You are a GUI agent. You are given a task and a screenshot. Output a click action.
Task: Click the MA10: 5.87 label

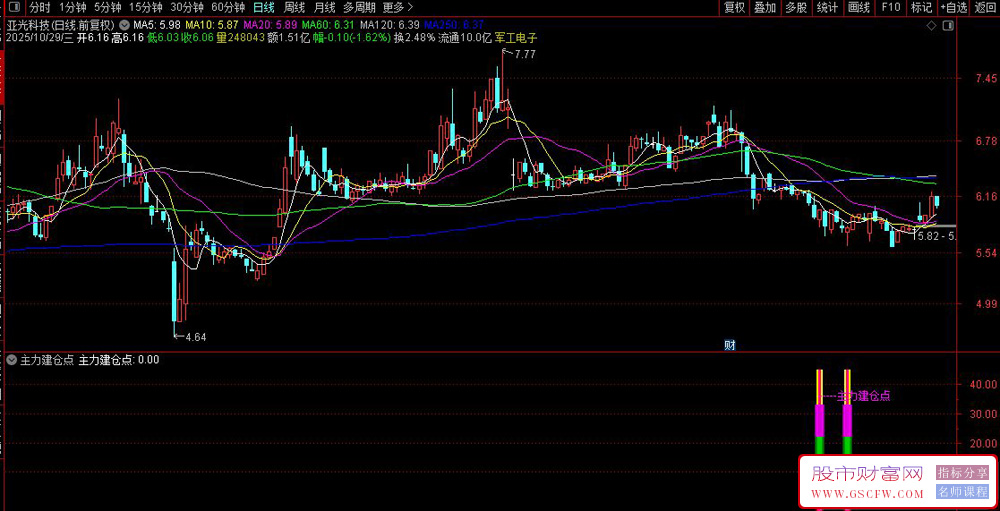coord(214,26)
